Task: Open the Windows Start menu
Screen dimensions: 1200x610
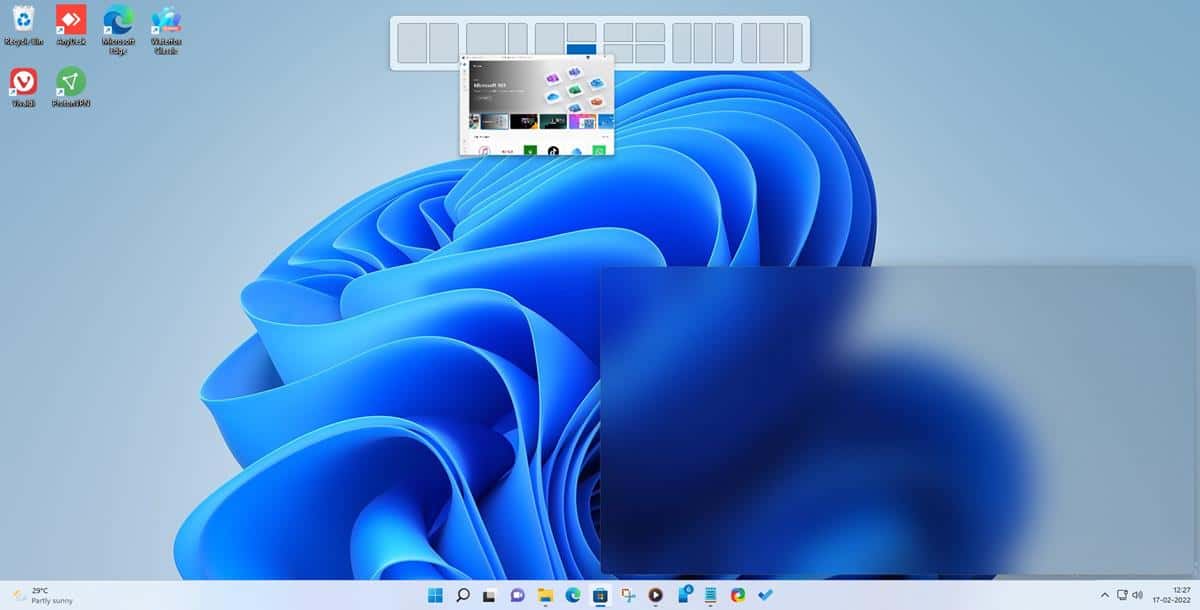Action: [436, 595]
